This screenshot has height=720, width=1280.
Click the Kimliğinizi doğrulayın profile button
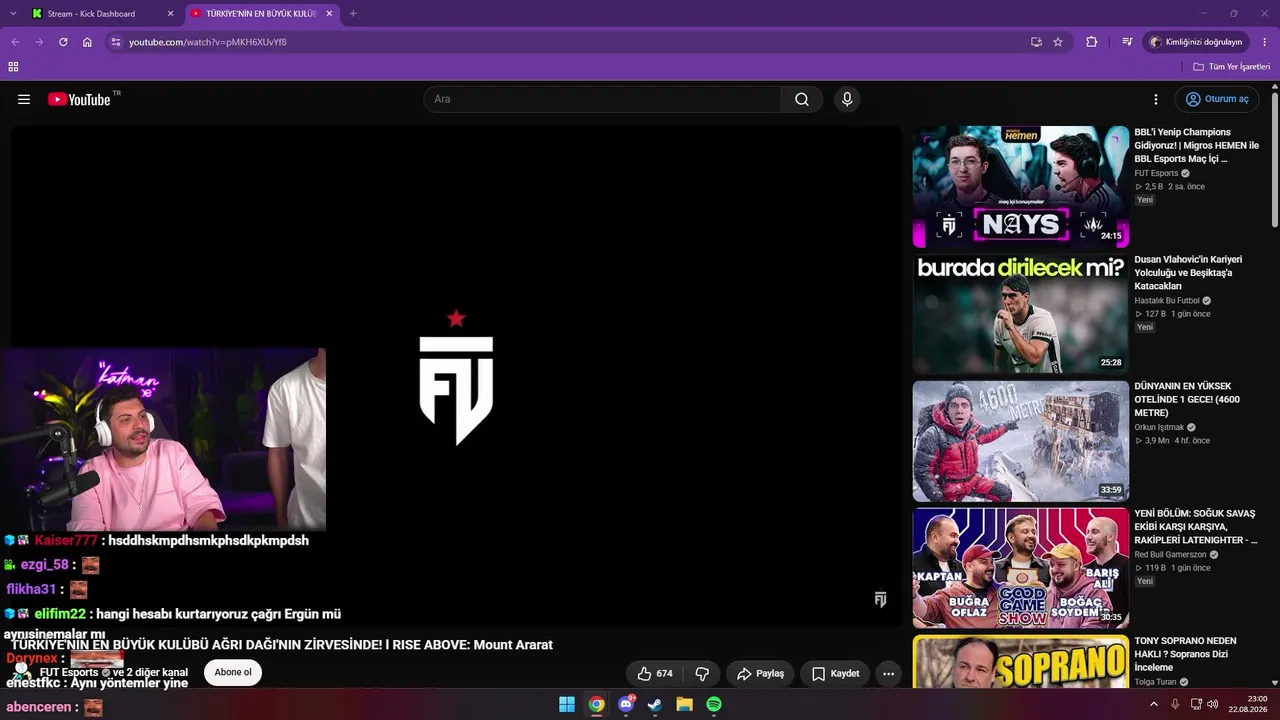(1196, 42)
